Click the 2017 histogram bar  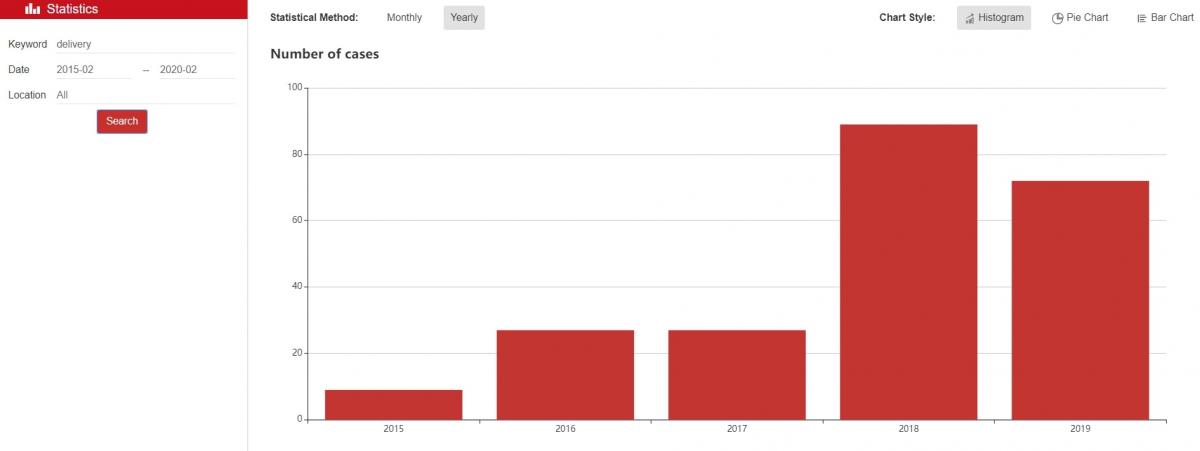click(737, 375)
